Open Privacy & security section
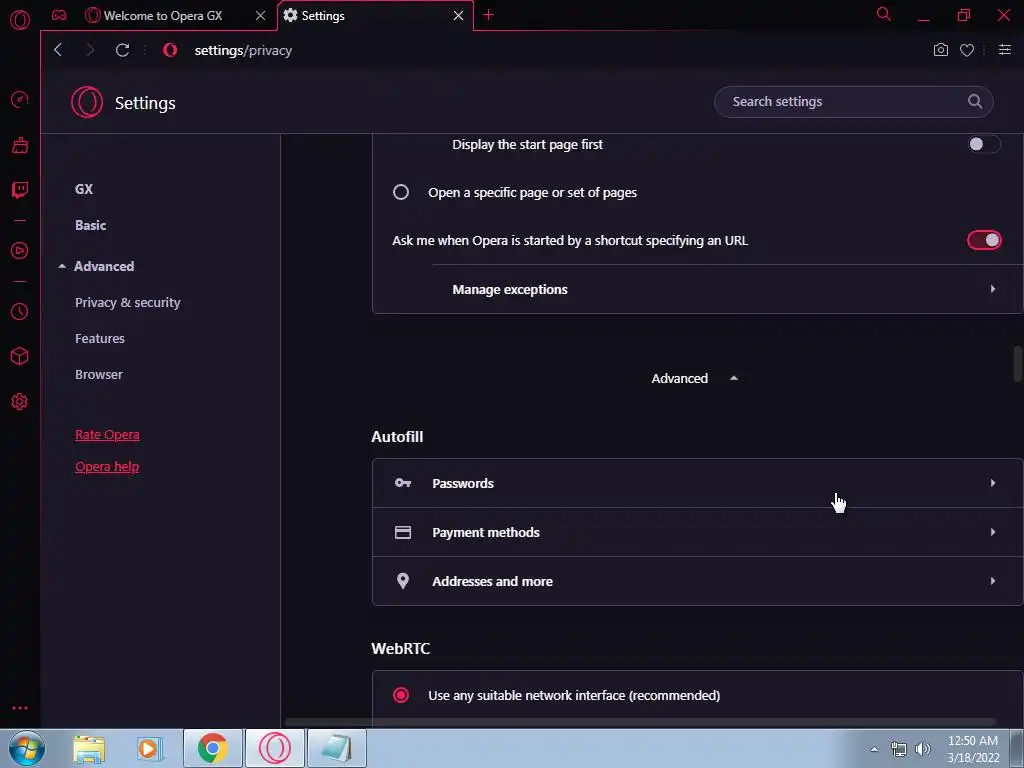The height and width of the screenshot is (768, 1024). [128, 302]
